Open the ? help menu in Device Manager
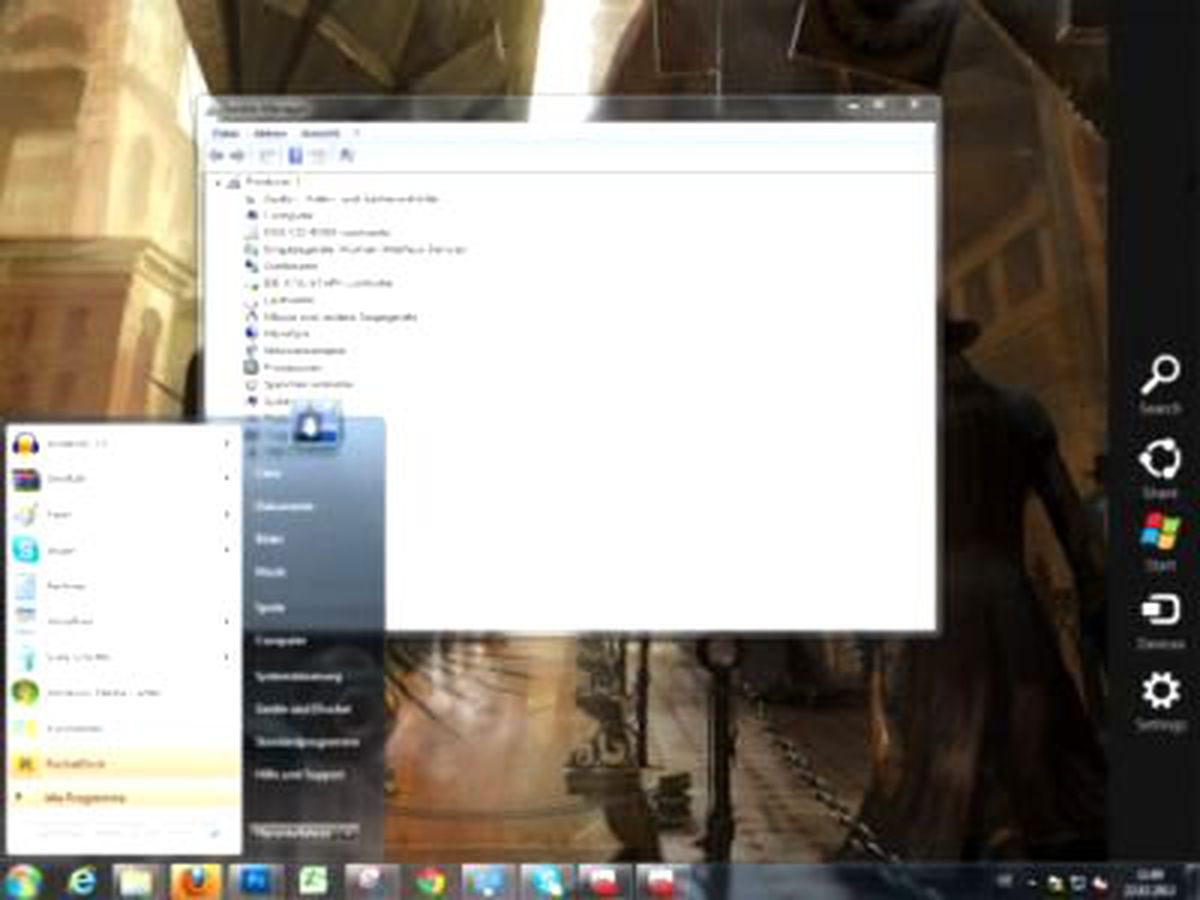Viewport: 1200px width, 900px height. pyautogui.click(x=356, y=133)
